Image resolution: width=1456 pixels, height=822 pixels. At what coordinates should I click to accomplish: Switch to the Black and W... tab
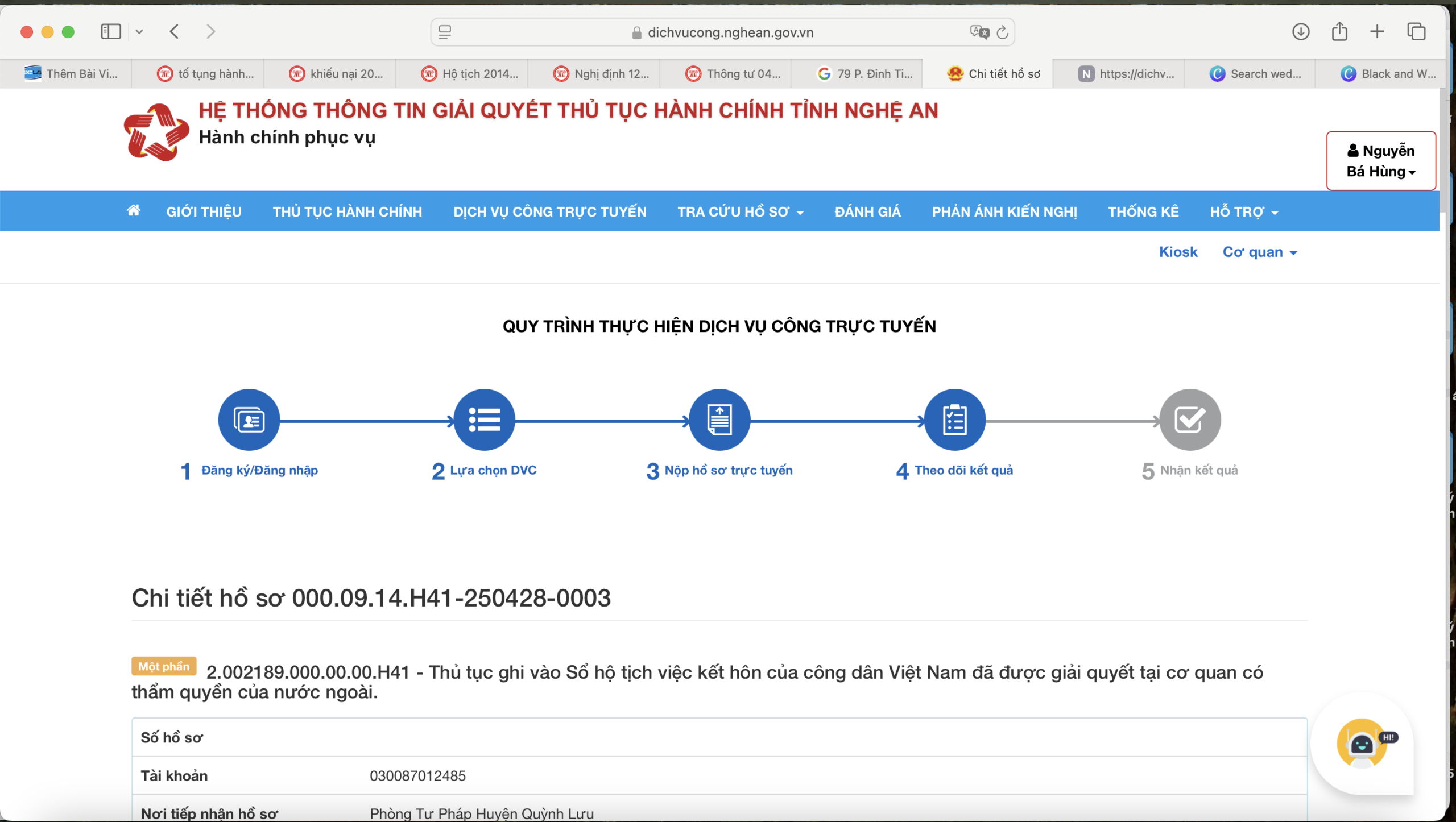pyautogui.click(x=1381, y=73)
